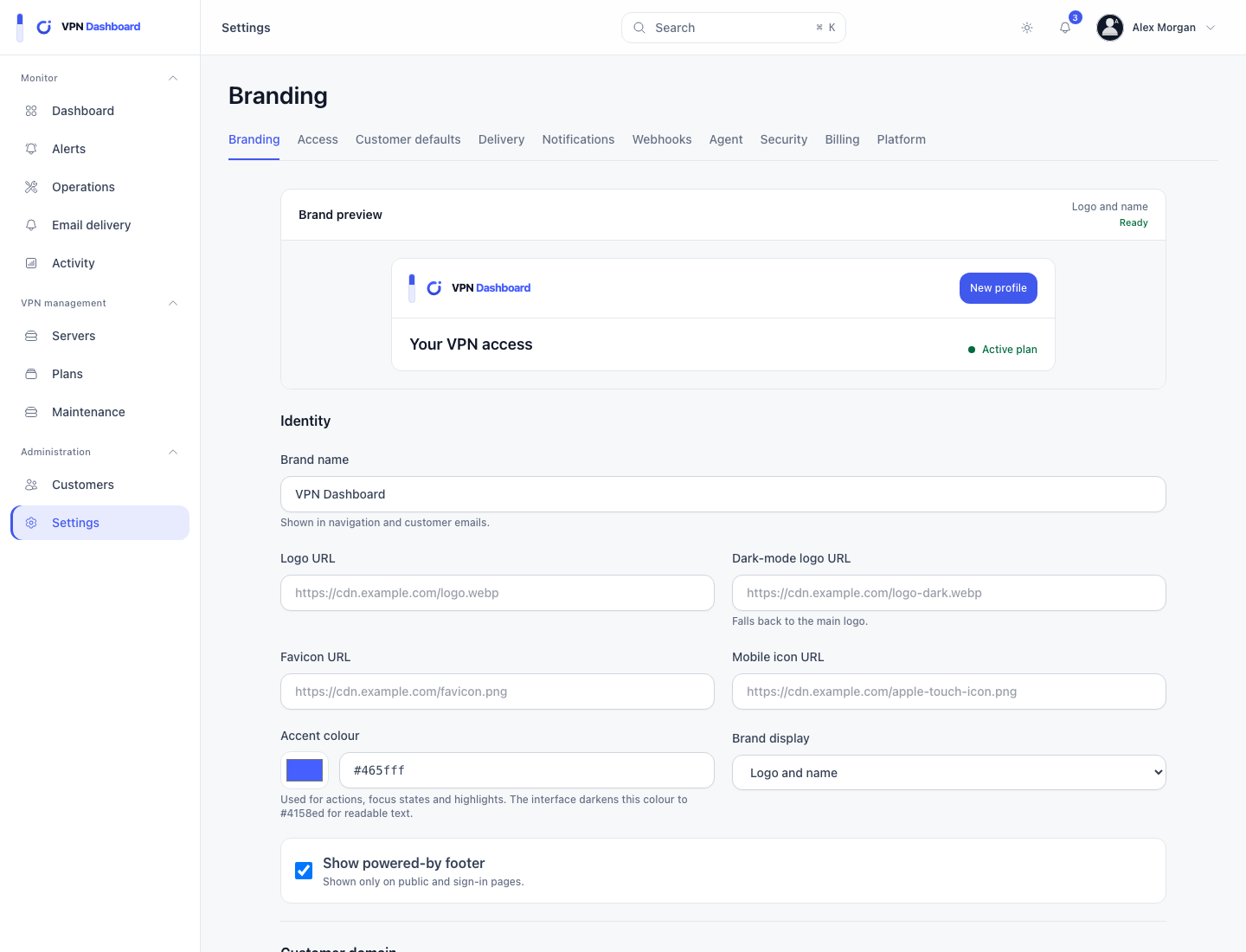This screenshot has width=1246, height=952.
Task: Click the Customers people icon
Action: tap(31, 485)
